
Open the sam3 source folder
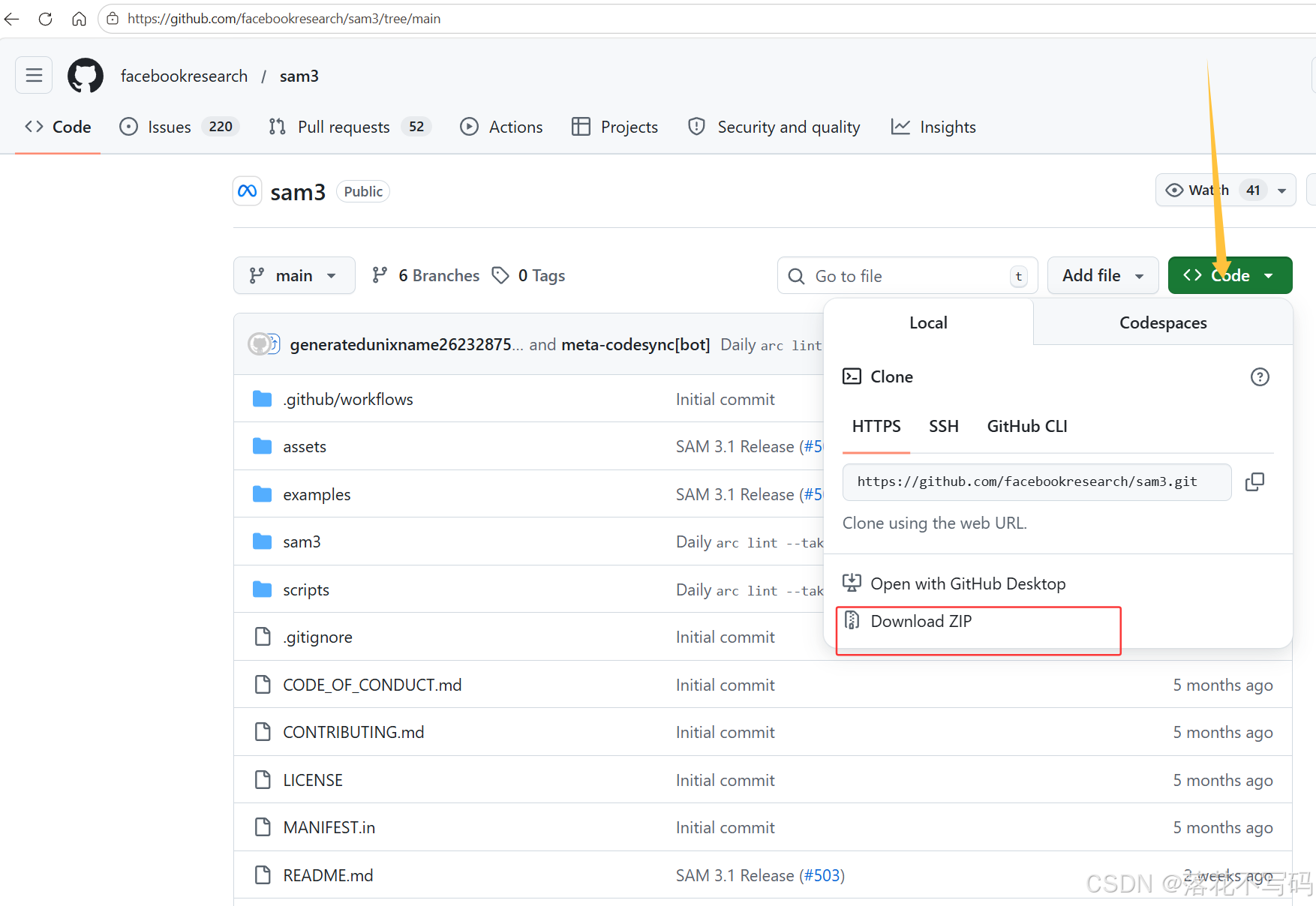[302, 541]
